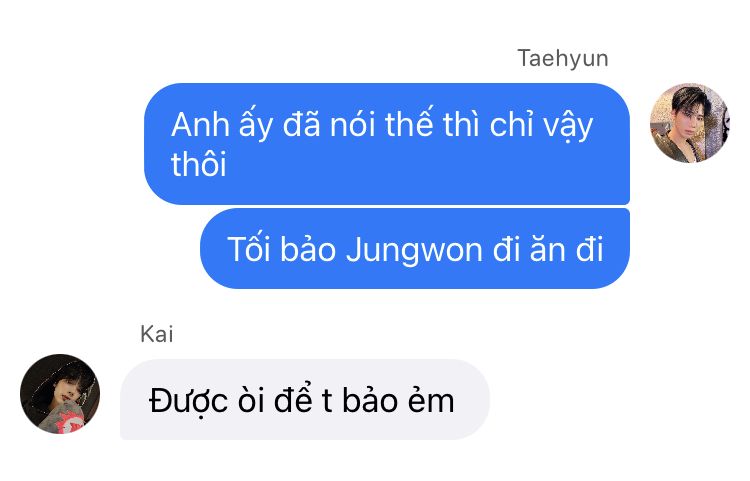The width and height of the screenshot is (750, 481).
Task: Select Kai's message 'Được òi để t bảo ẻm'
Action: [305, 400]
